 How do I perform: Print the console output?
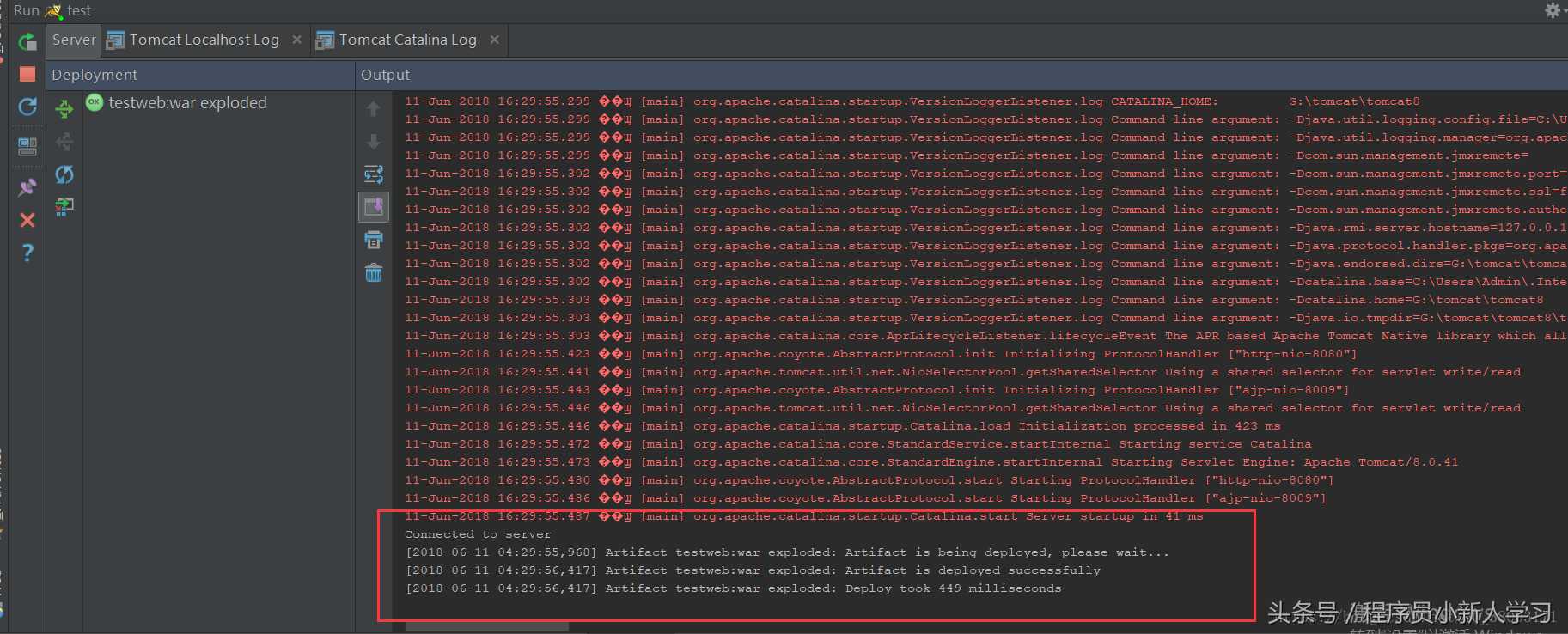point(373,240)
